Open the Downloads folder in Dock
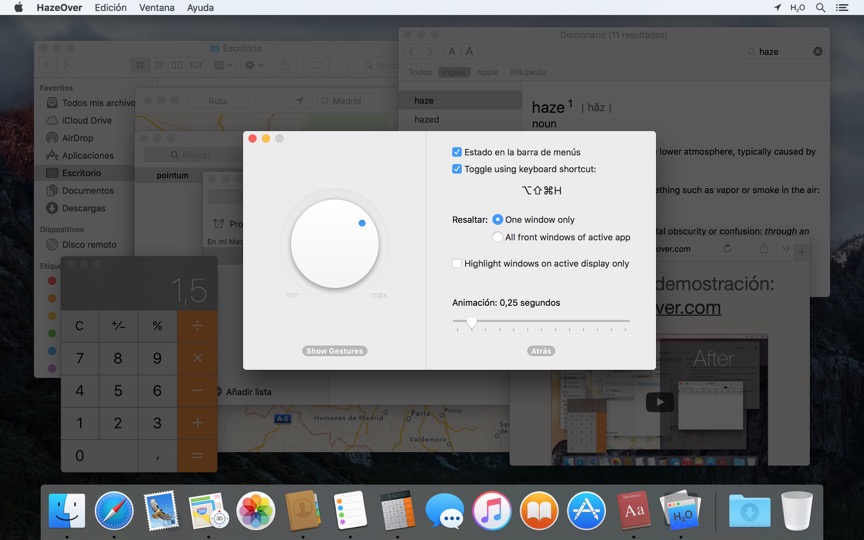864x540 pixels. click(749, 511)
